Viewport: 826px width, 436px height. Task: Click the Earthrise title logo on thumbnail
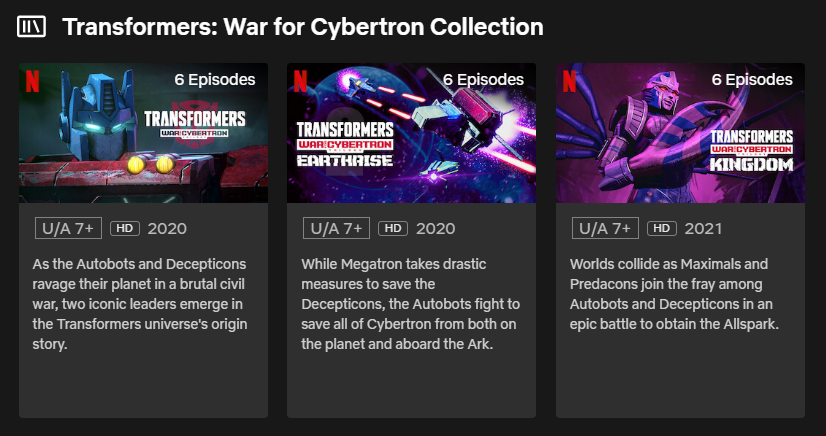[345, 144]
